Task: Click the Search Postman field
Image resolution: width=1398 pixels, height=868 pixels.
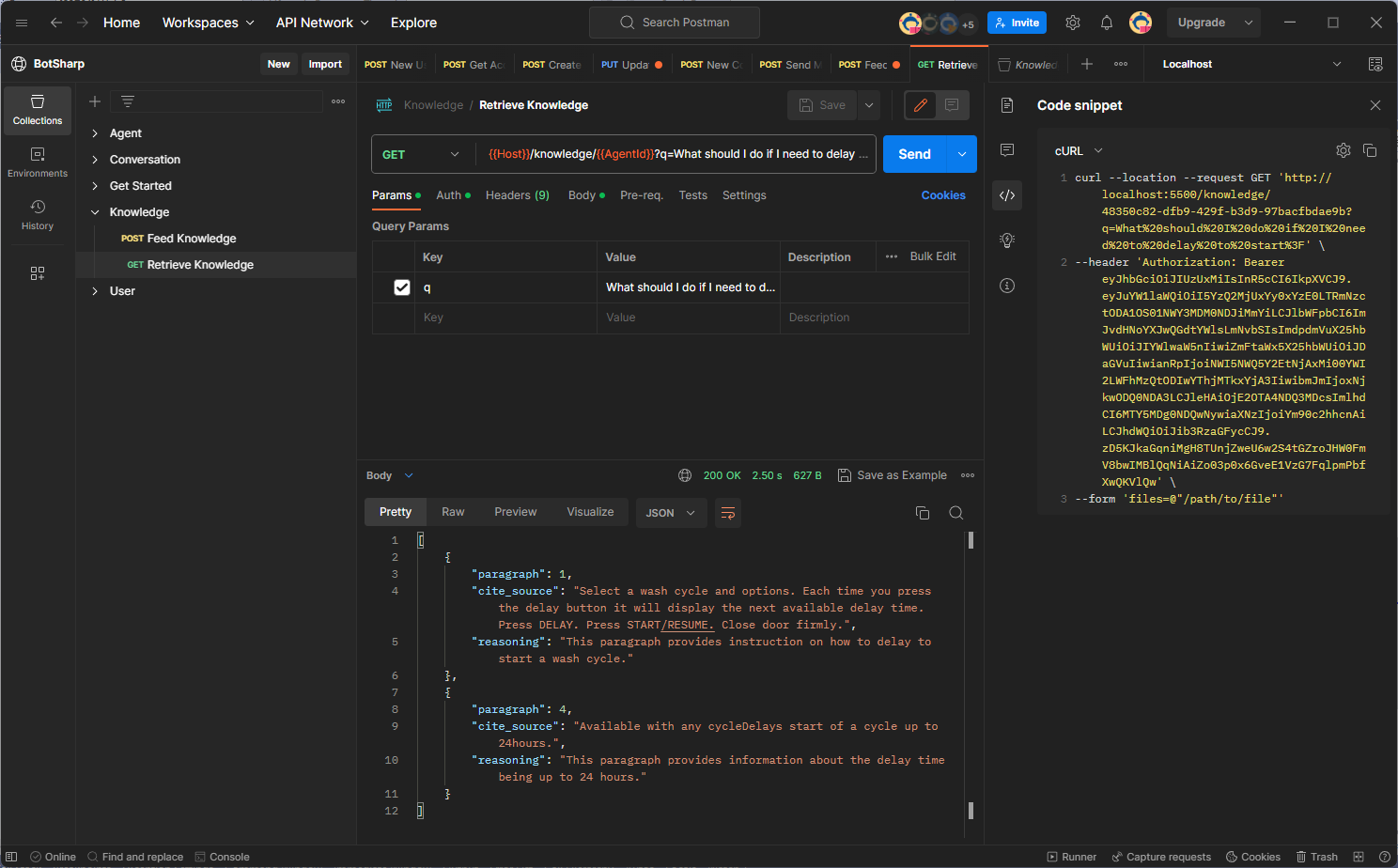Action: (x=675, y=23)
